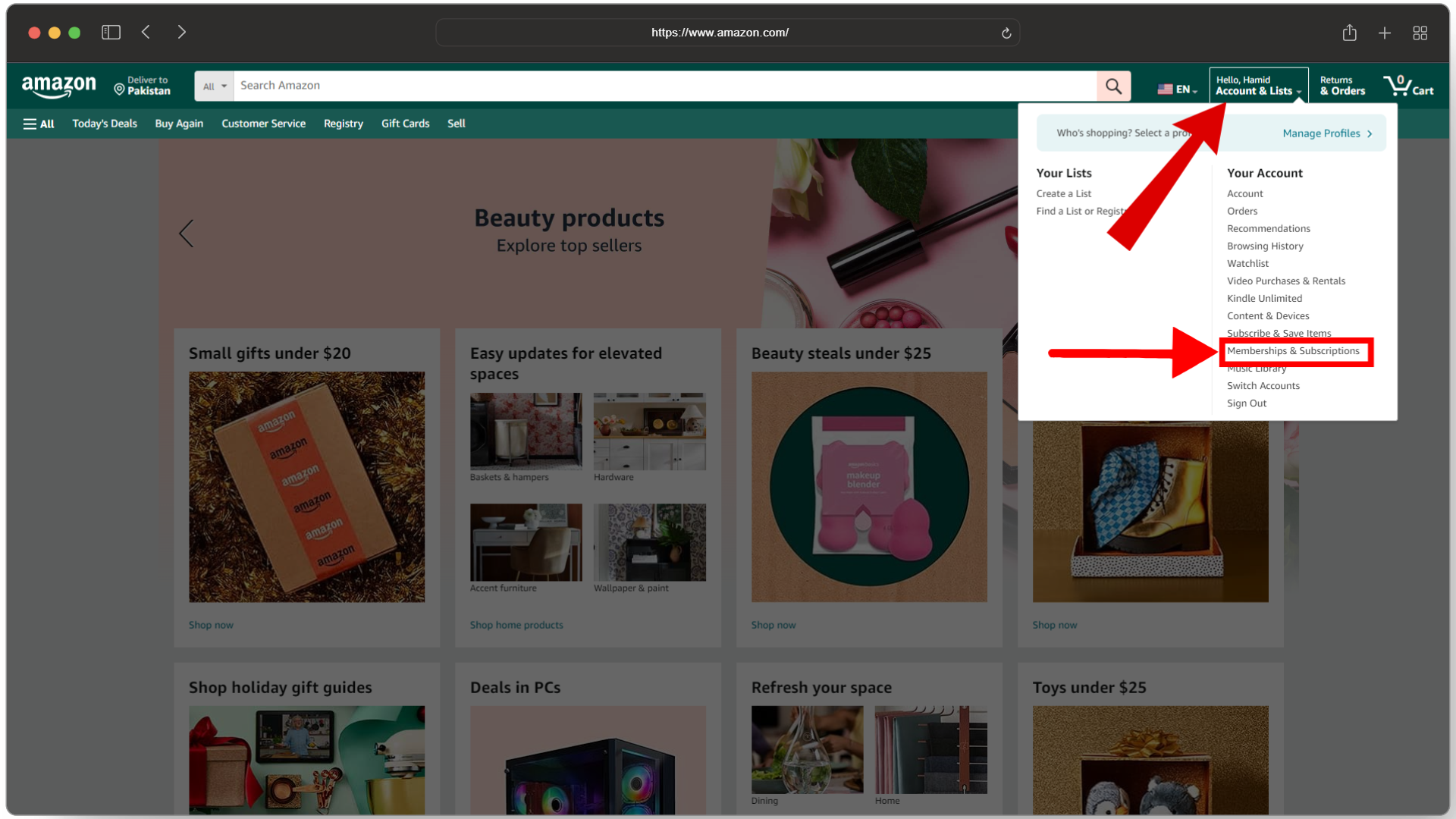Click the Safari share icon
This screenshot has height=819, width=1456.
pos(1349,33)
